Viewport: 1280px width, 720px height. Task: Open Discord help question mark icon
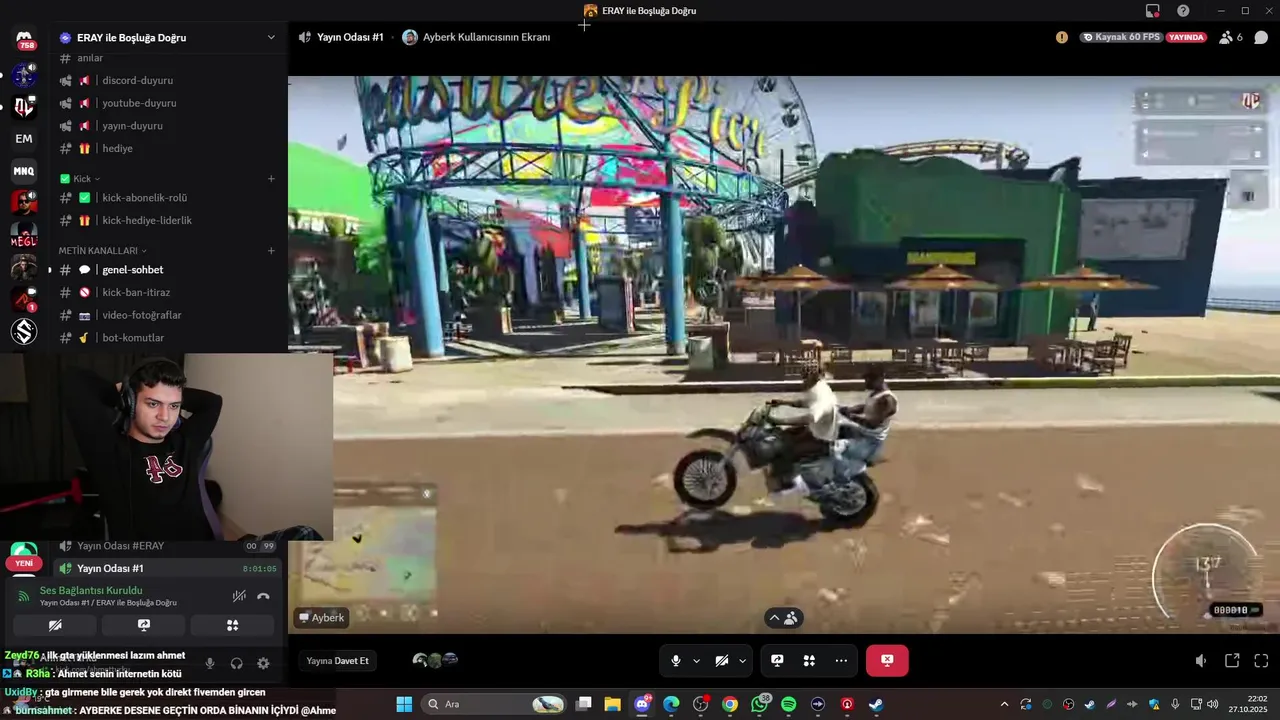click(x=1184, y=11)
